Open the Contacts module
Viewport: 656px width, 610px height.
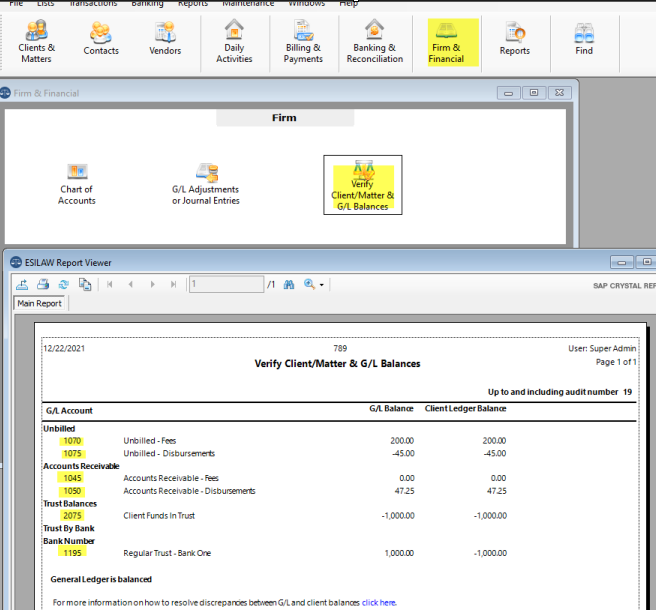pyautogui.click(x=101, y=38)
